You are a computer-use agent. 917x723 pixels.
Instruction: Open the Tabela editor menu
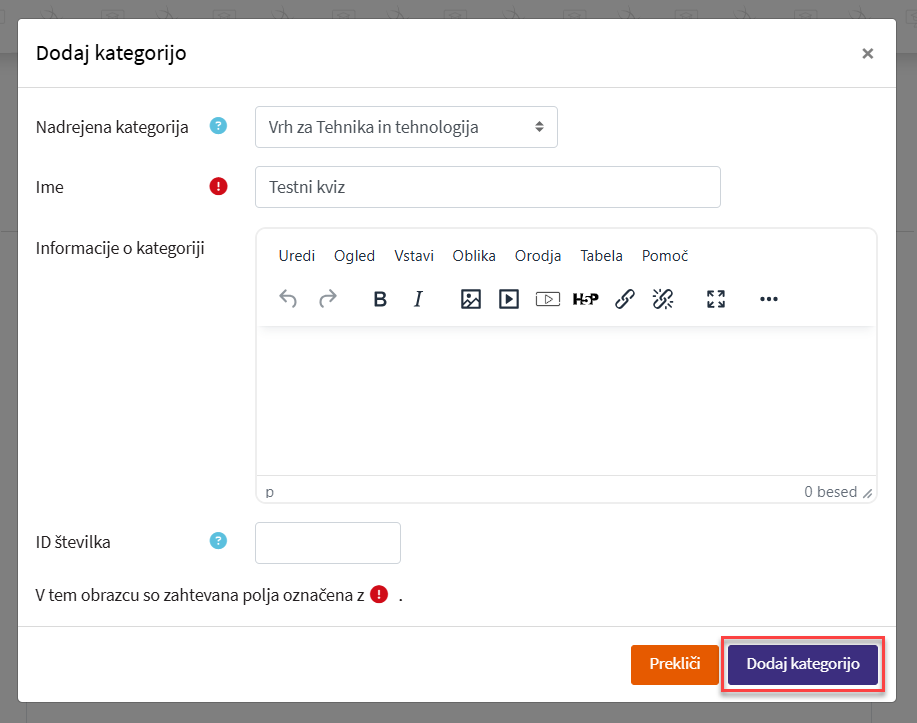601,256
